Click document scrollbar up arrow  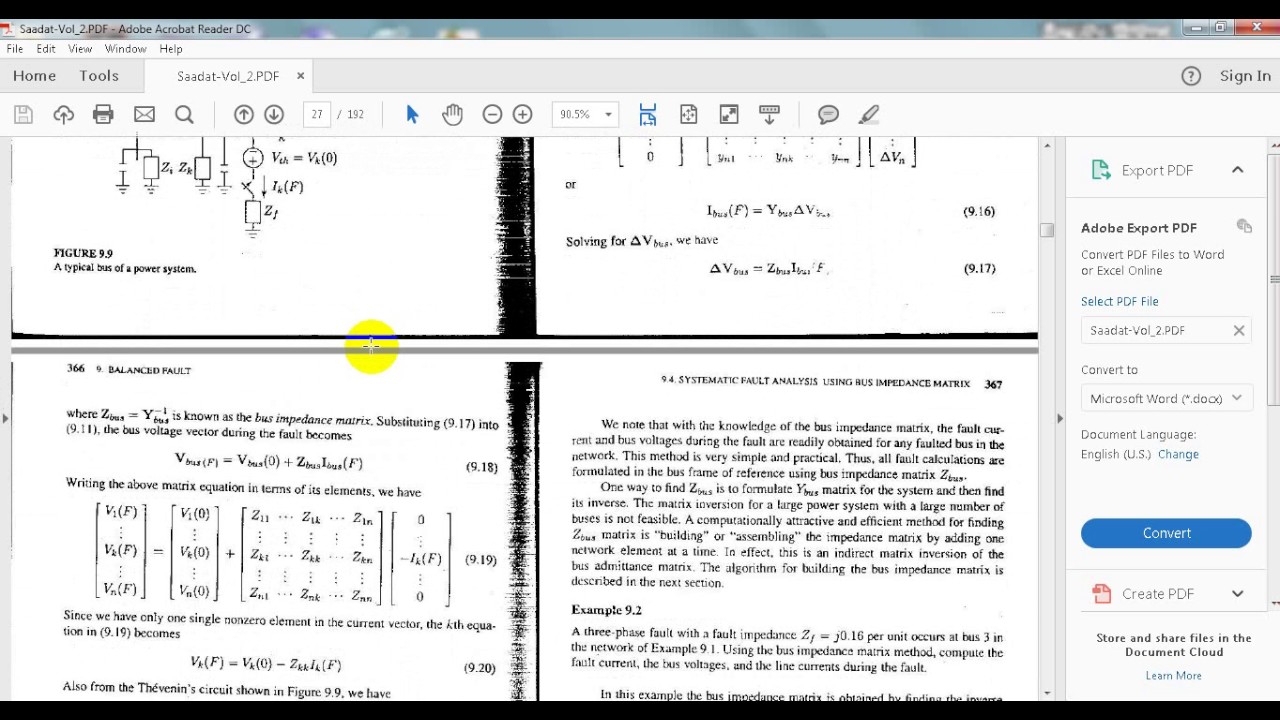(1047, 146)
